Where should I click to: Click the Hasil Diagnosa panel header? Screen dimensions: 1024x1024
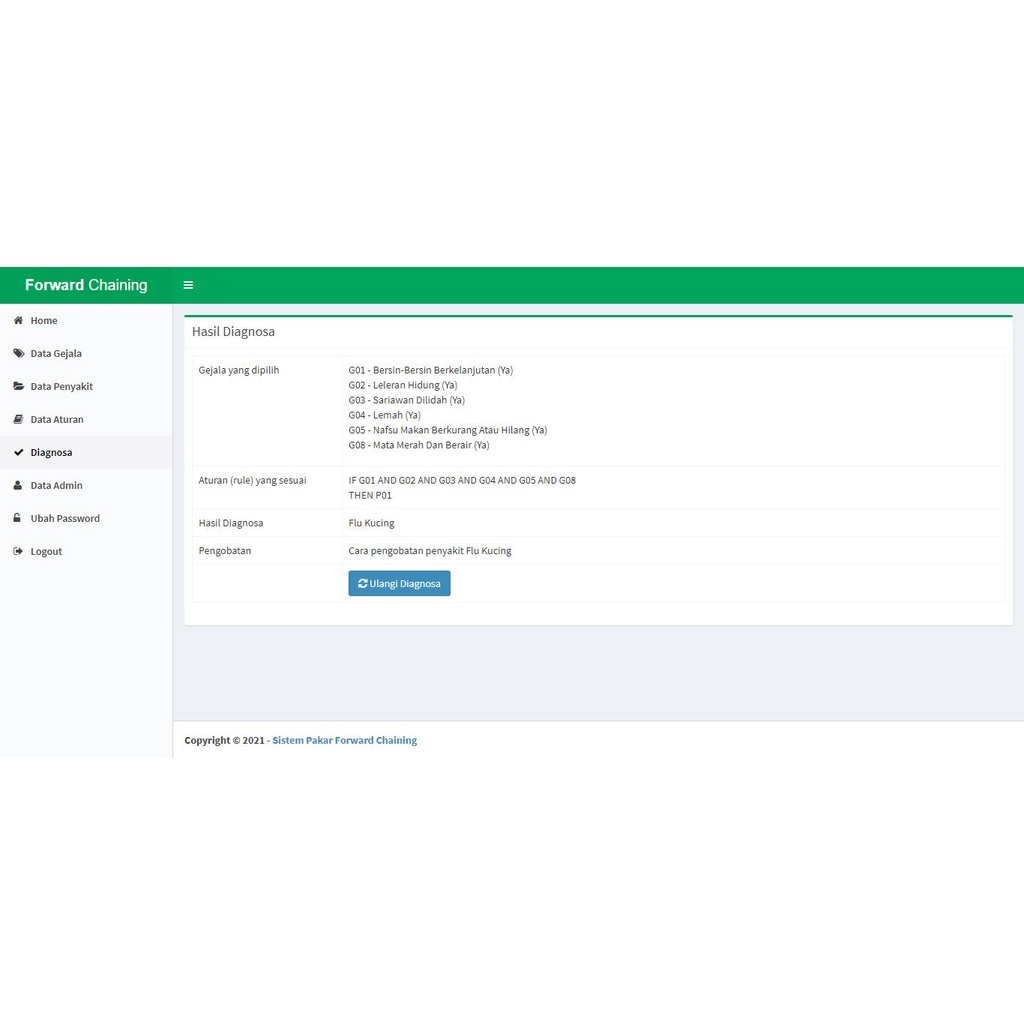tap(233, 331)
